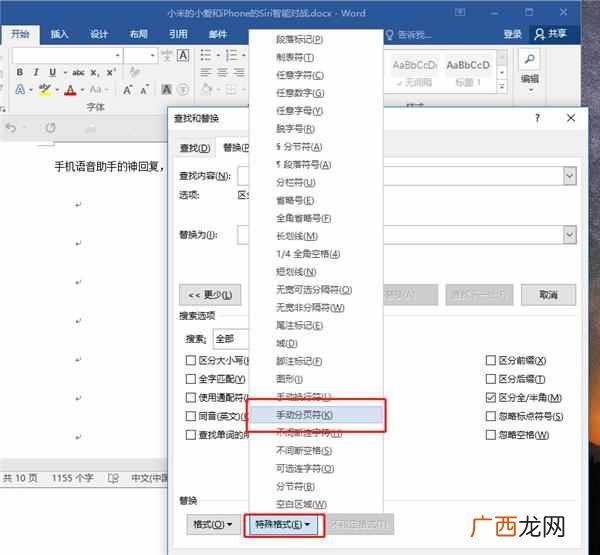The height and width of the screenshot is (555, 600).
Task: Apply red font color
Action: click(70, 90)
